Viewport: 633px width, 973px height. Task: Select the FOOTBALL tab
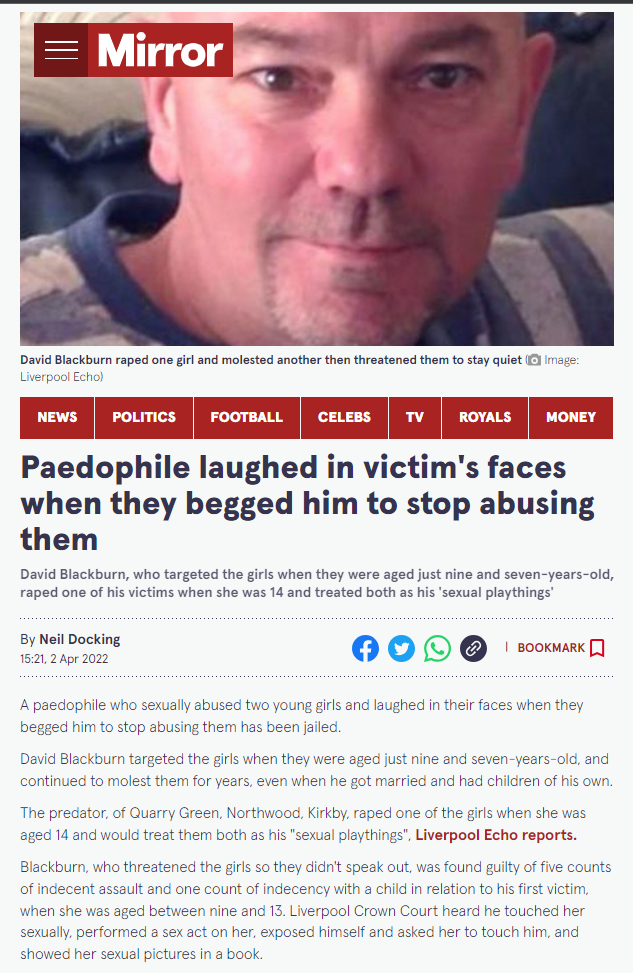click(x=247, y=418)
